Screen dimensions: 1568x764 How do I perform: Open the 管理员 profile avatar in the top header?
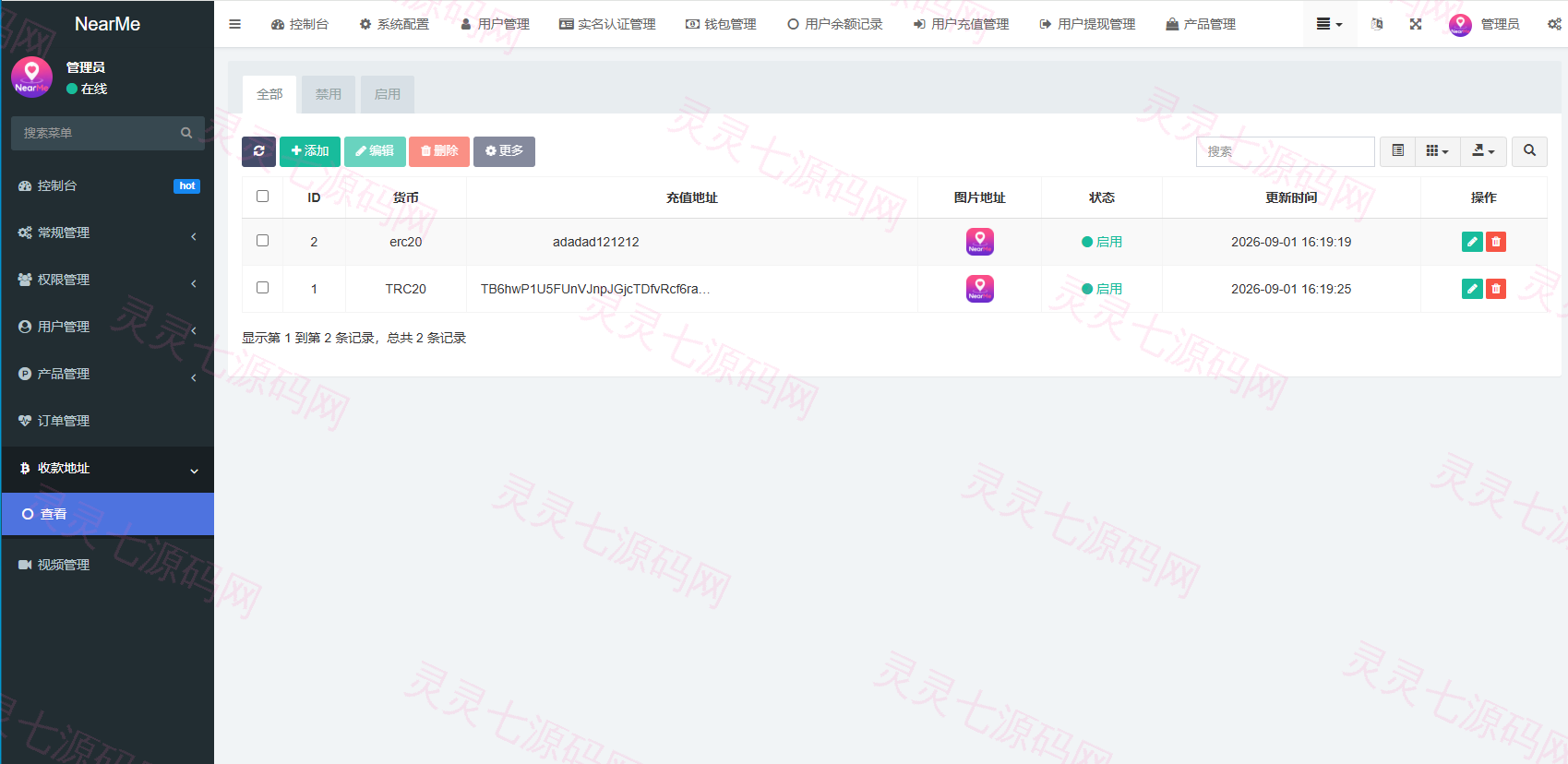[1460, 24]
